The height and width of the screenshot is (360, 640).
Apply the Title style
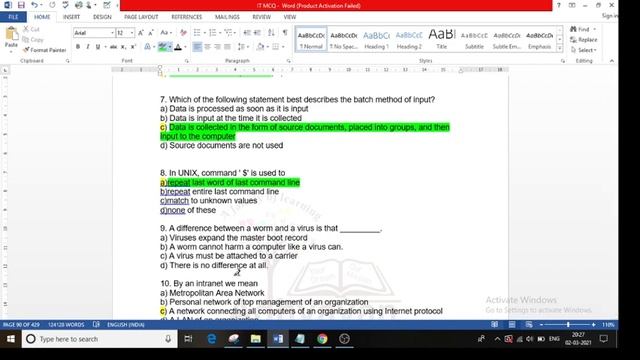pyautogui.click(x=442, y=40)
